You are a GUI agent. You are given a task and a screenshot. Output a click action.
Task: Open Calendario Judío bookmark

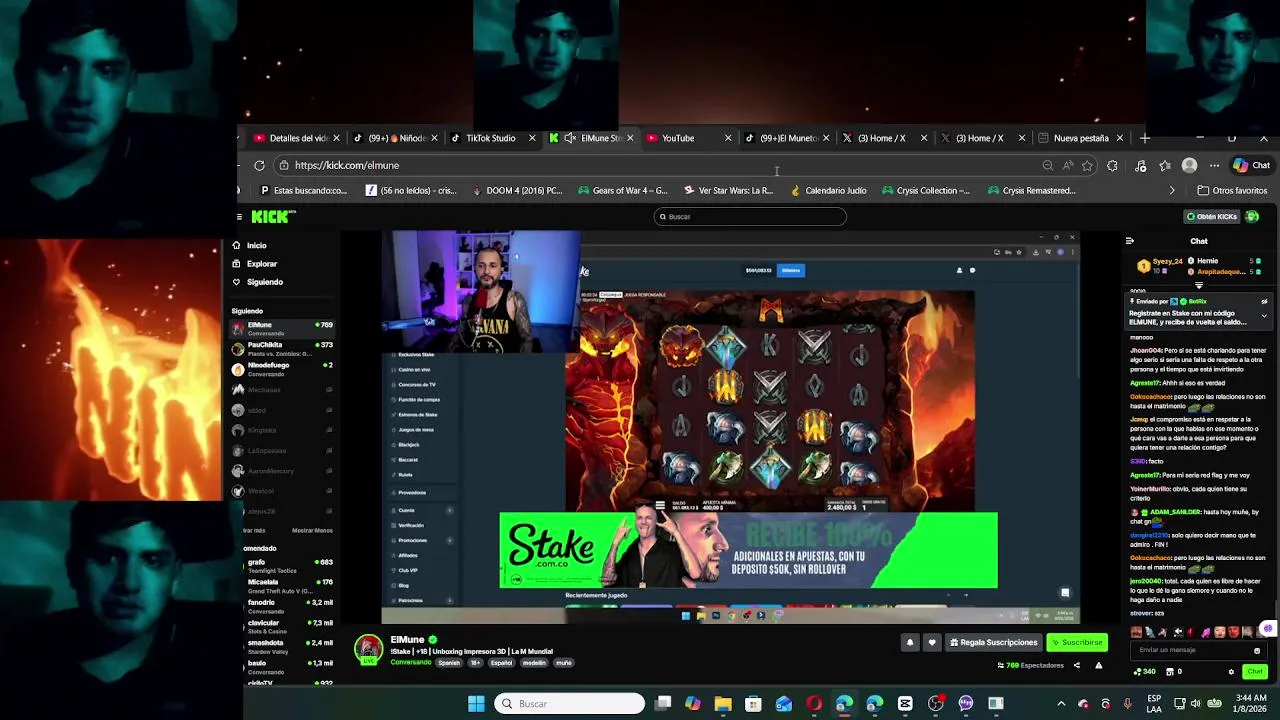tap(828, 190)
